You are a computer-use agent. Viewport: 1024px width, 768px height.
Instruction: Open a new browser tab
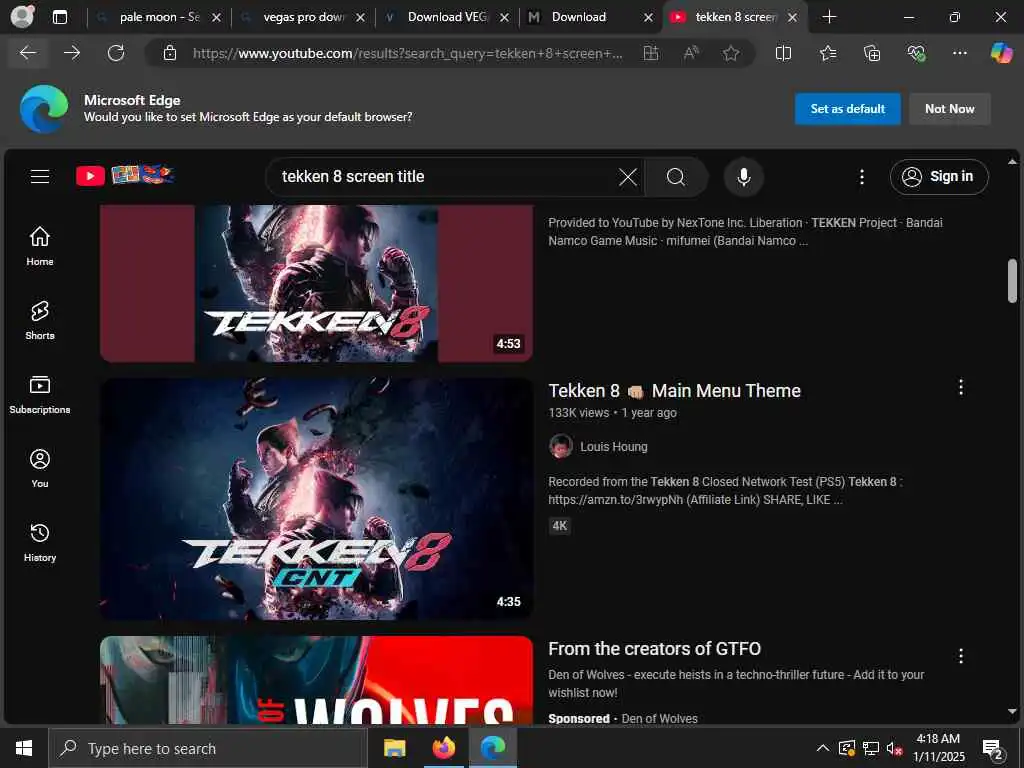[x=829, y=17]
